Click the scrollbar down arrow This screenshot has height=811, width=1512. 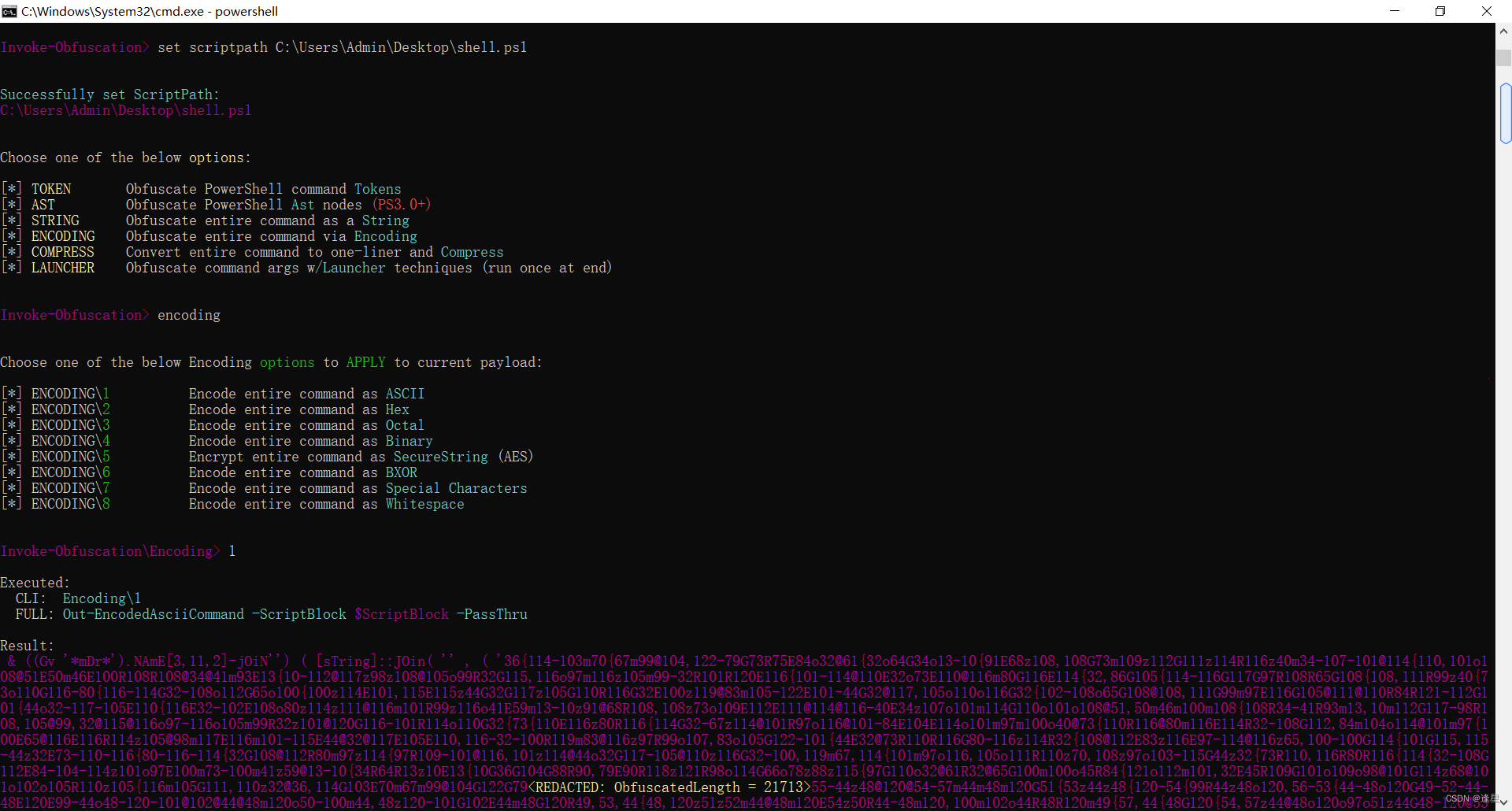point(1503,802)
